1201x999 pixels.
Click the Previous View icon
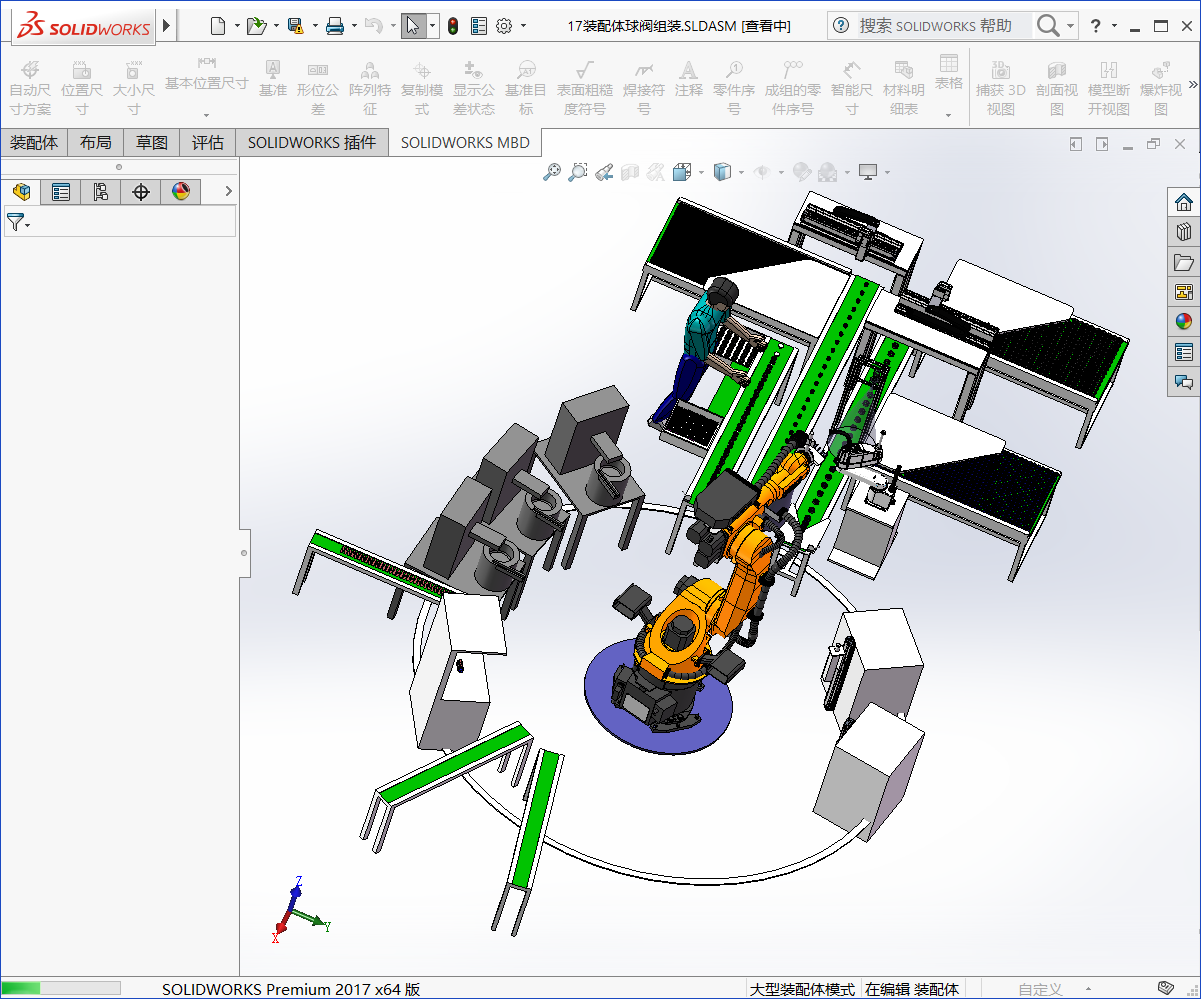click(604, 172)
